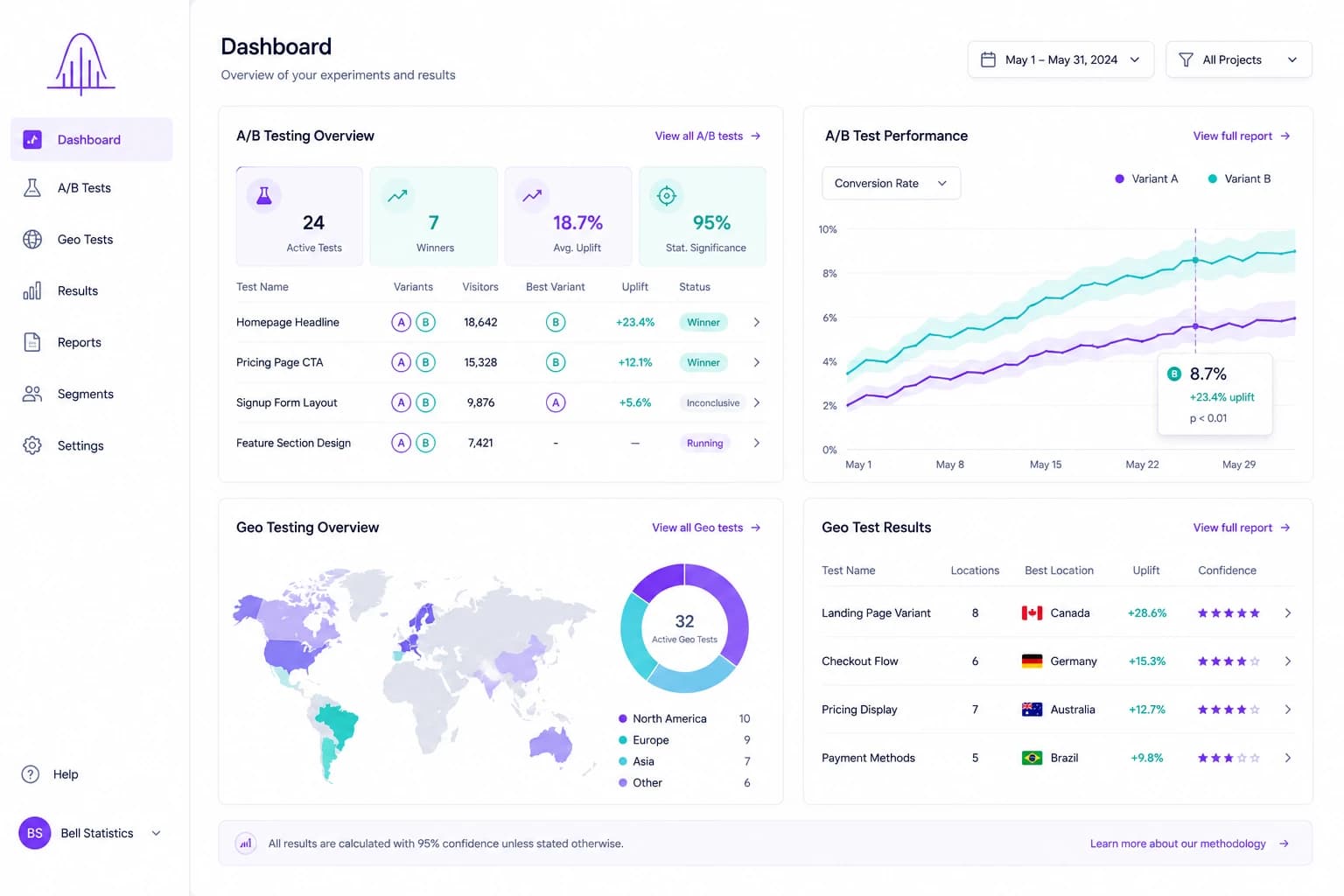This screenshot has height=896, width=1344.
Task: Click the Germany flag icon
Action: click(x=1032, y=661)
